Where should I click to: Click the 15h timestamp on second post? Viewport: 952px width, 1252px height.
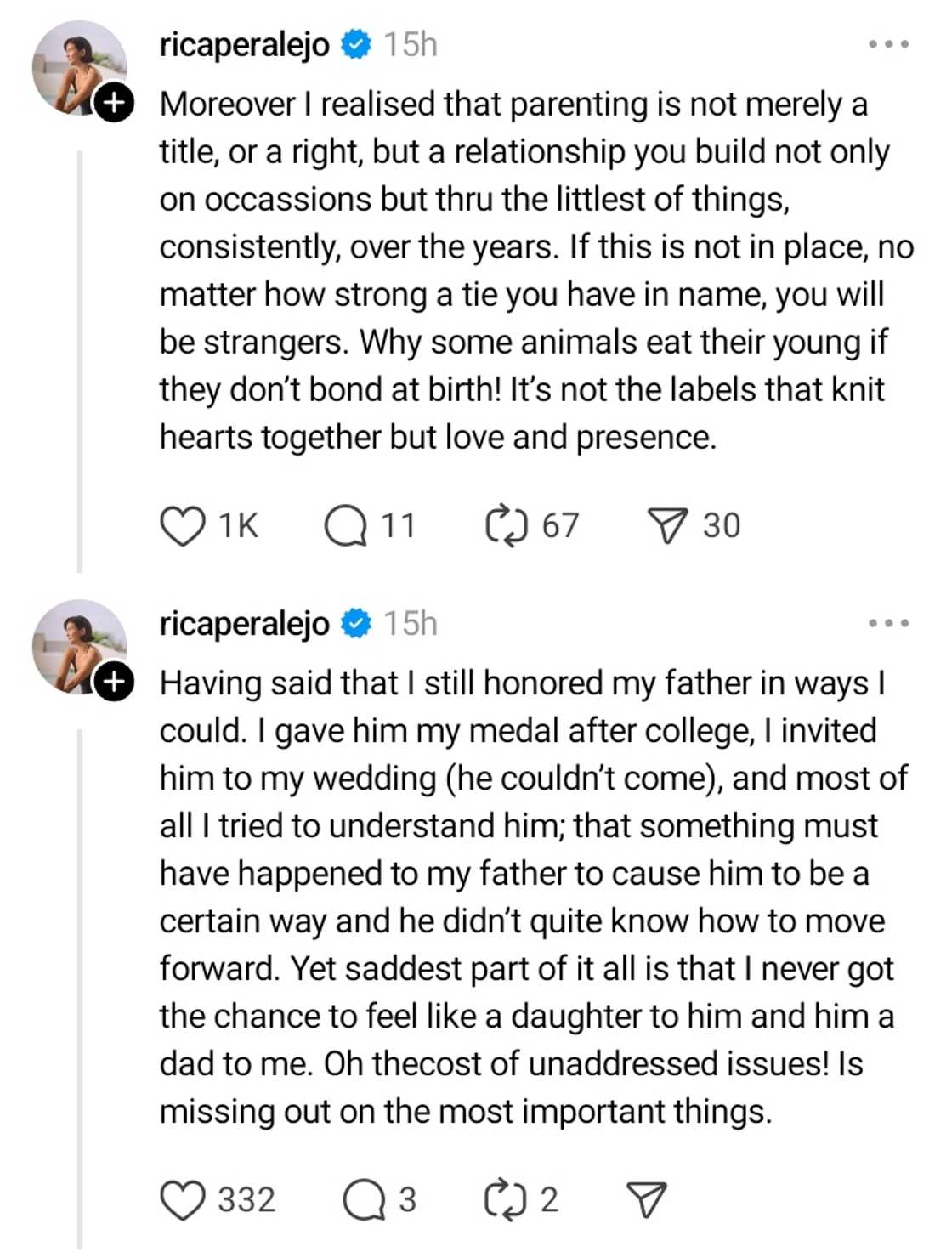coord(410,625)
